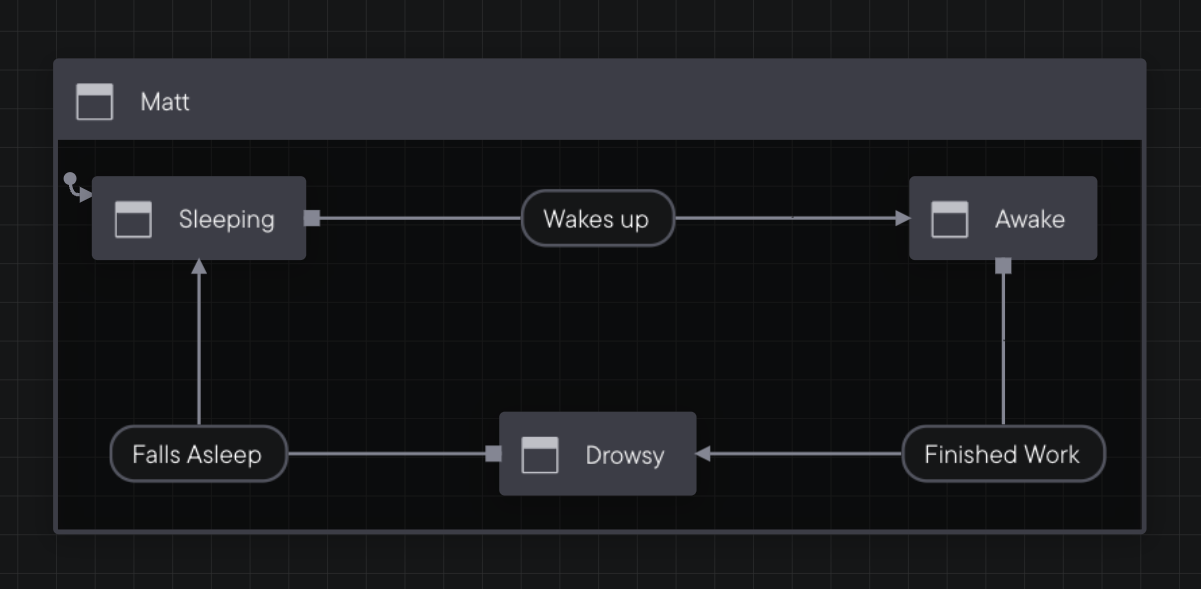Select the Finished Work event label
1201x589 pixels.
tap(1003, 454)
